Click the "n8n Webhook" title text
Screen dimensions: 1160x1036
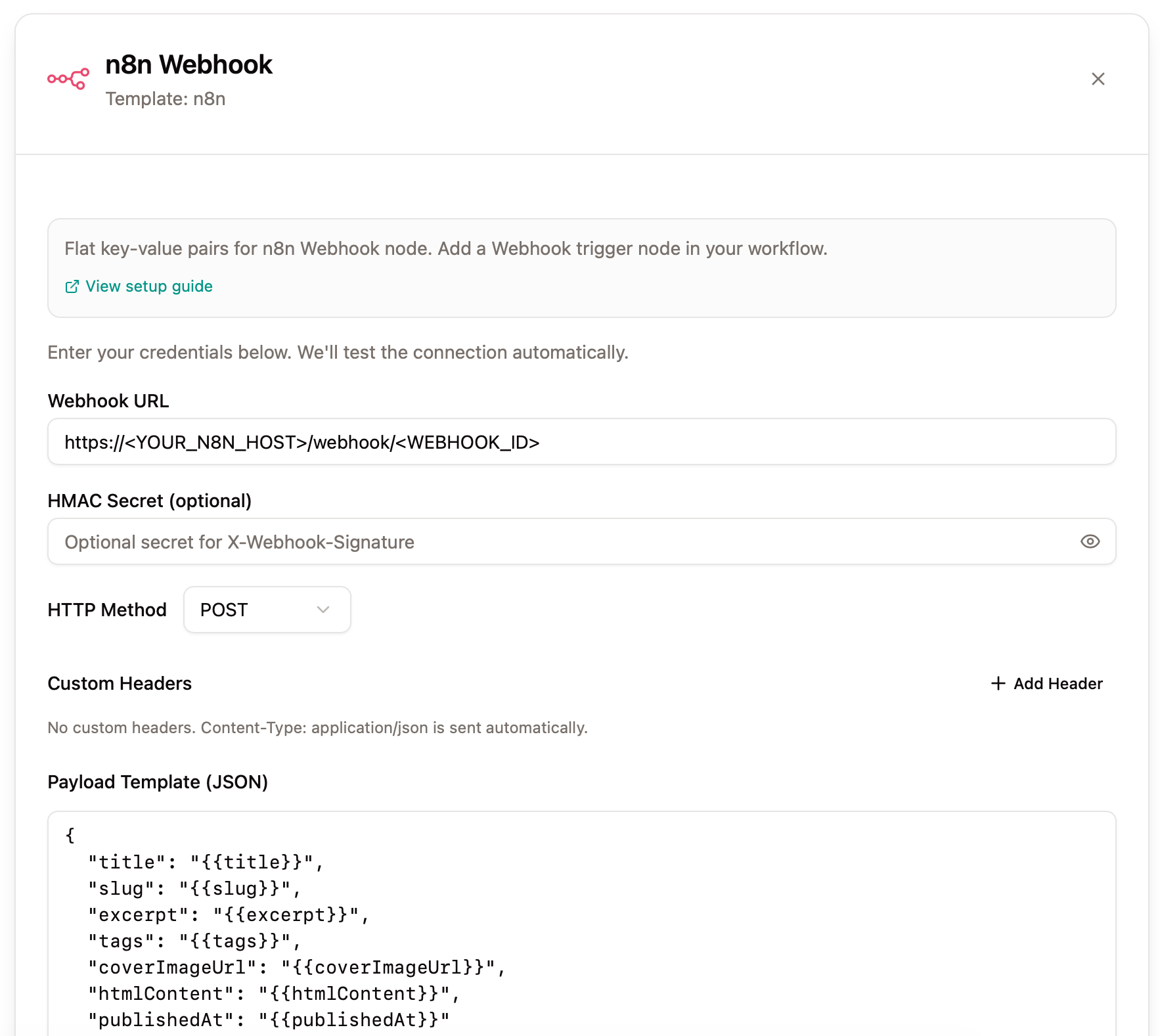click(x=189, y=64)
